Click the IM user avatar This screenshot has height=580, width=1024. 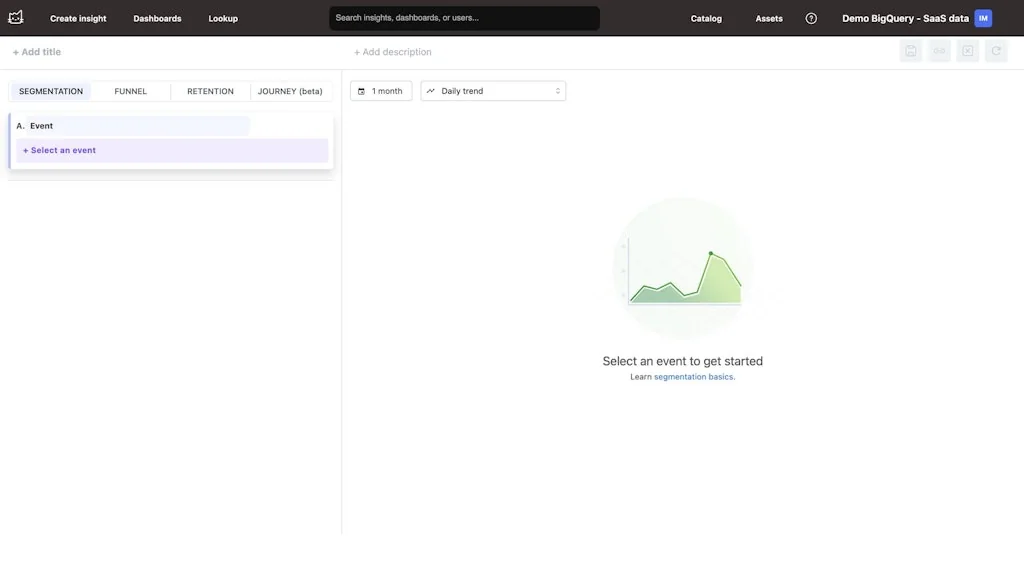pos(983,18)
